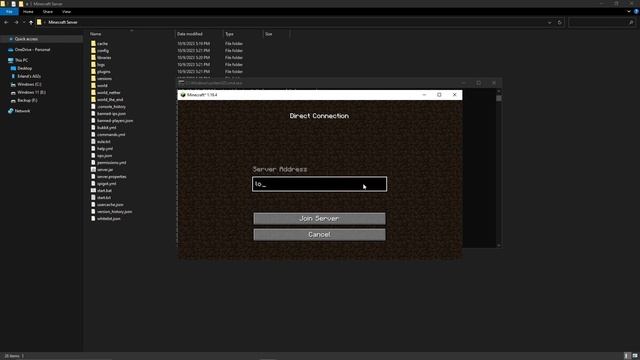Viewport: 640px width, 360px height.
Task: Open Windows (C:) drive in navigation pane
Action: 29,84
